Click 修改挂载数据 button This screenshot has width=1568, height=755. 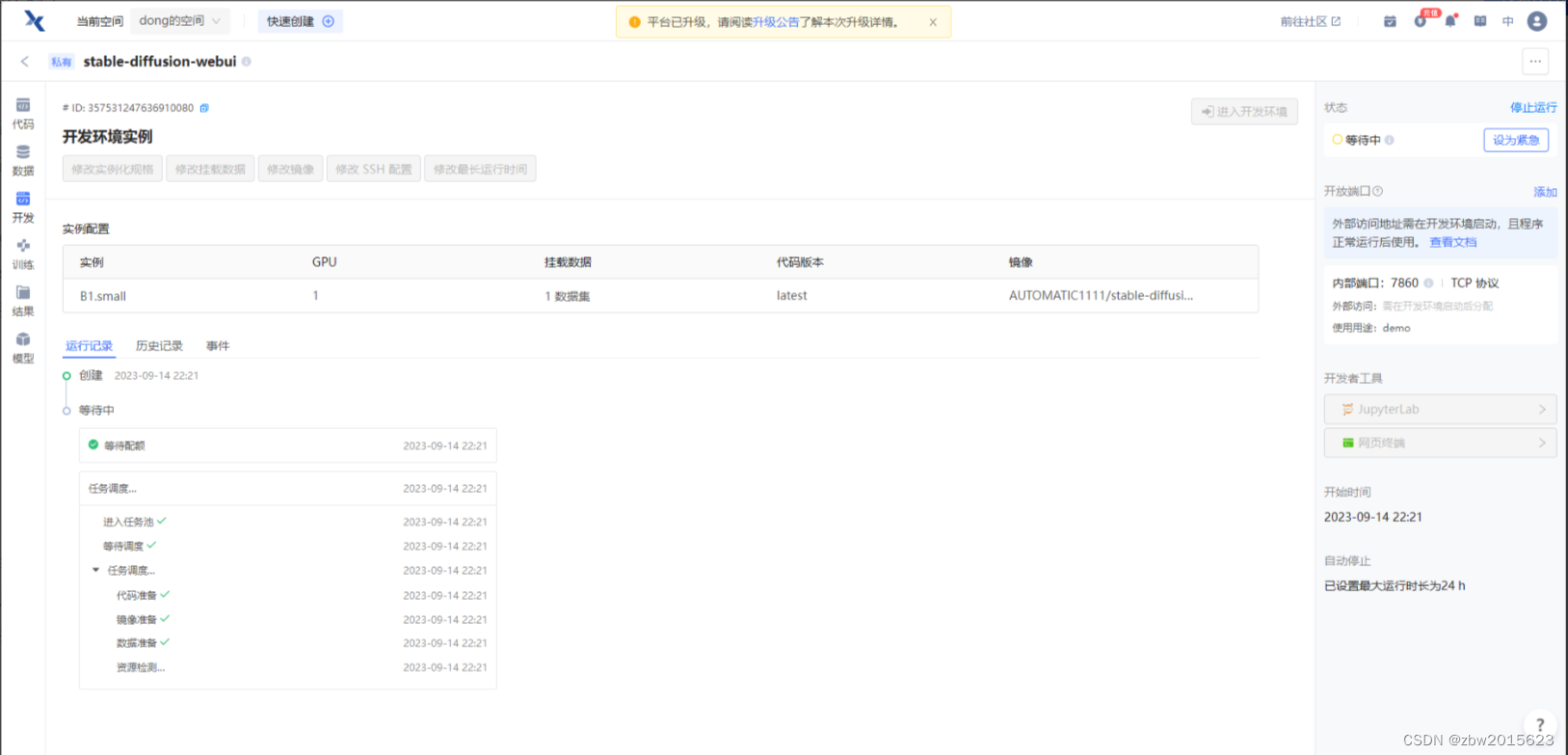[x=210, y=169]
